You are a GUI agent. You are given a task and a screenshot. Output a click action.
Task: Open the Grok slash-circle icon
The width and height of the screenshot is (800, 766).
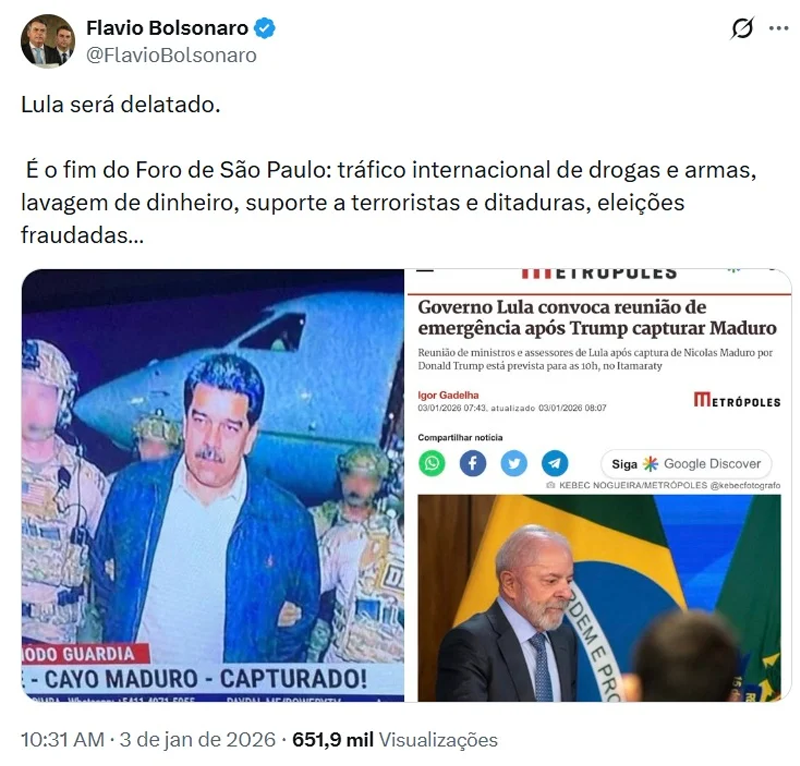pos(741,28)
